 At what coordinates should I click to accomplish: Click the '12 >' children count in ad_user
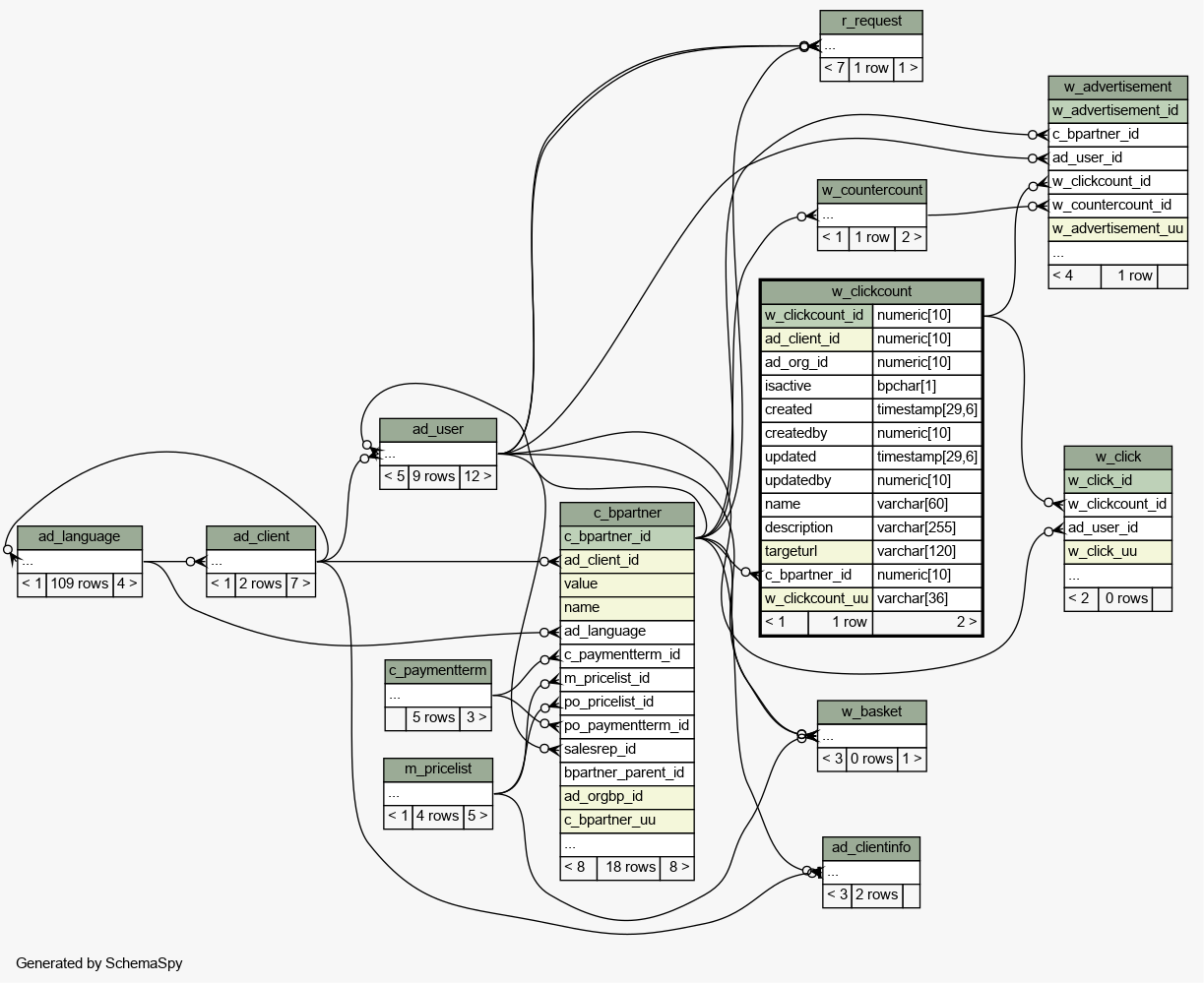pos(477,476)
